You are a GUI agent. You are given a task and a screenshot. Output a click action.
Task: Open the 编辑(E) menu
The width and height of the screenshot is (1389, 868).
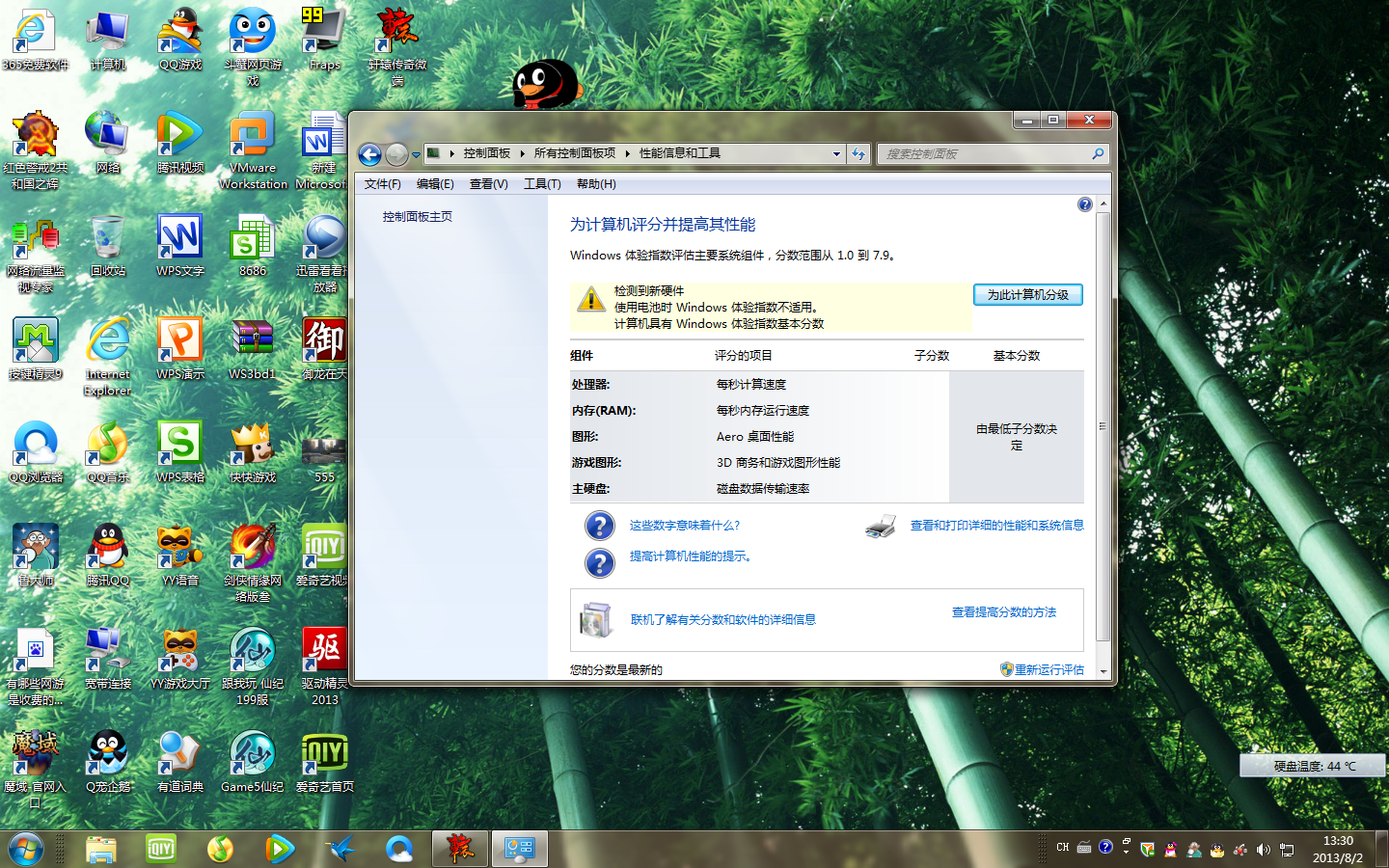(435, 184)
